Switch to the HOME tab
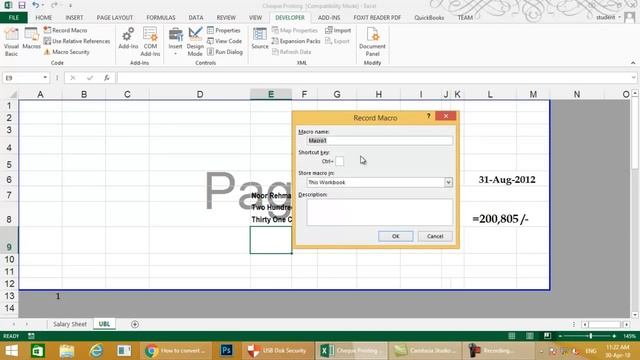640x360 pixels. (x=44, y=18)
